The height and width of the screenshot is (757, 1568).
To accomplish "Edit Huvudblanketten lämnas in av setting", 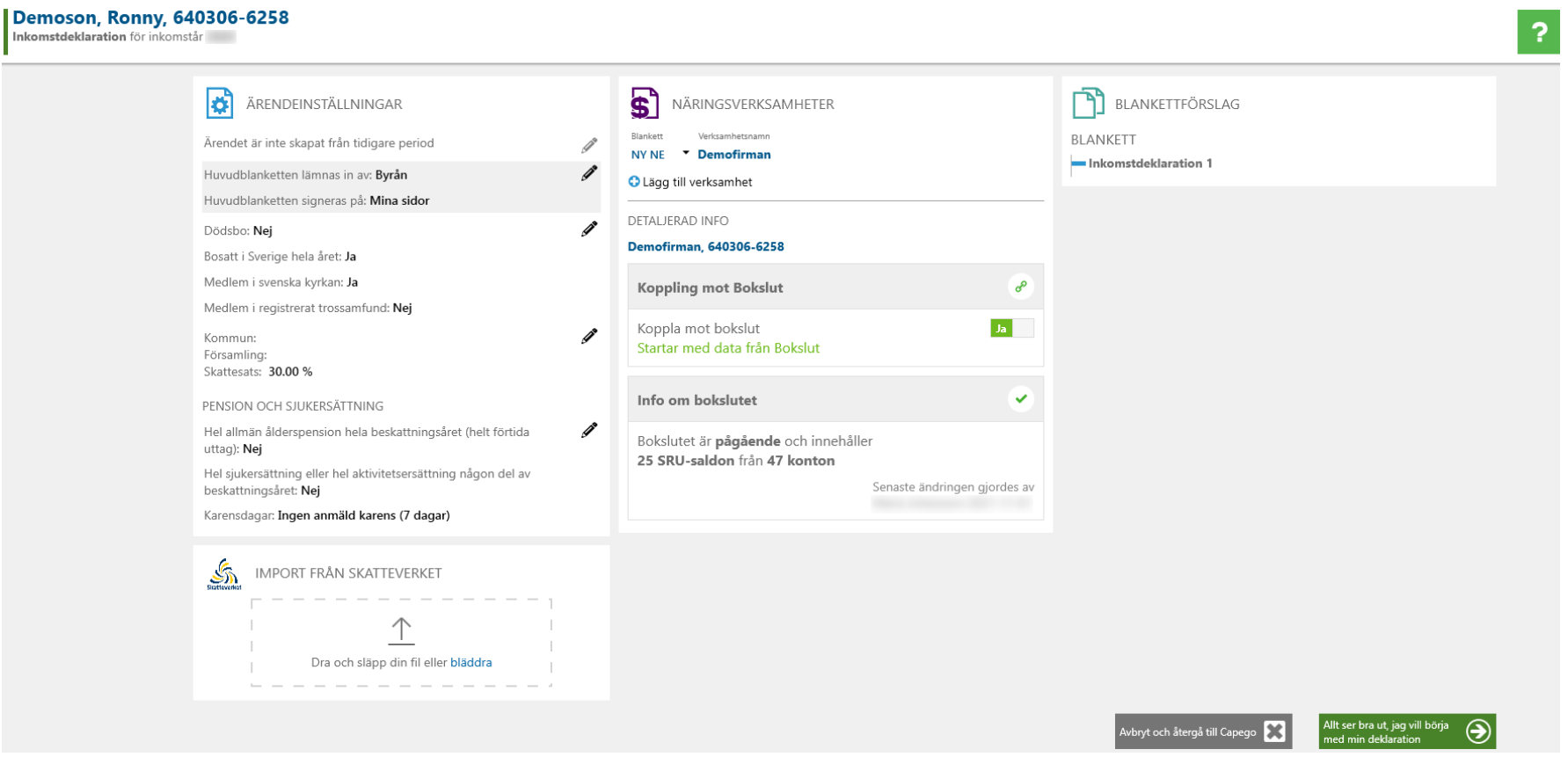I will (x=589, y=173).
